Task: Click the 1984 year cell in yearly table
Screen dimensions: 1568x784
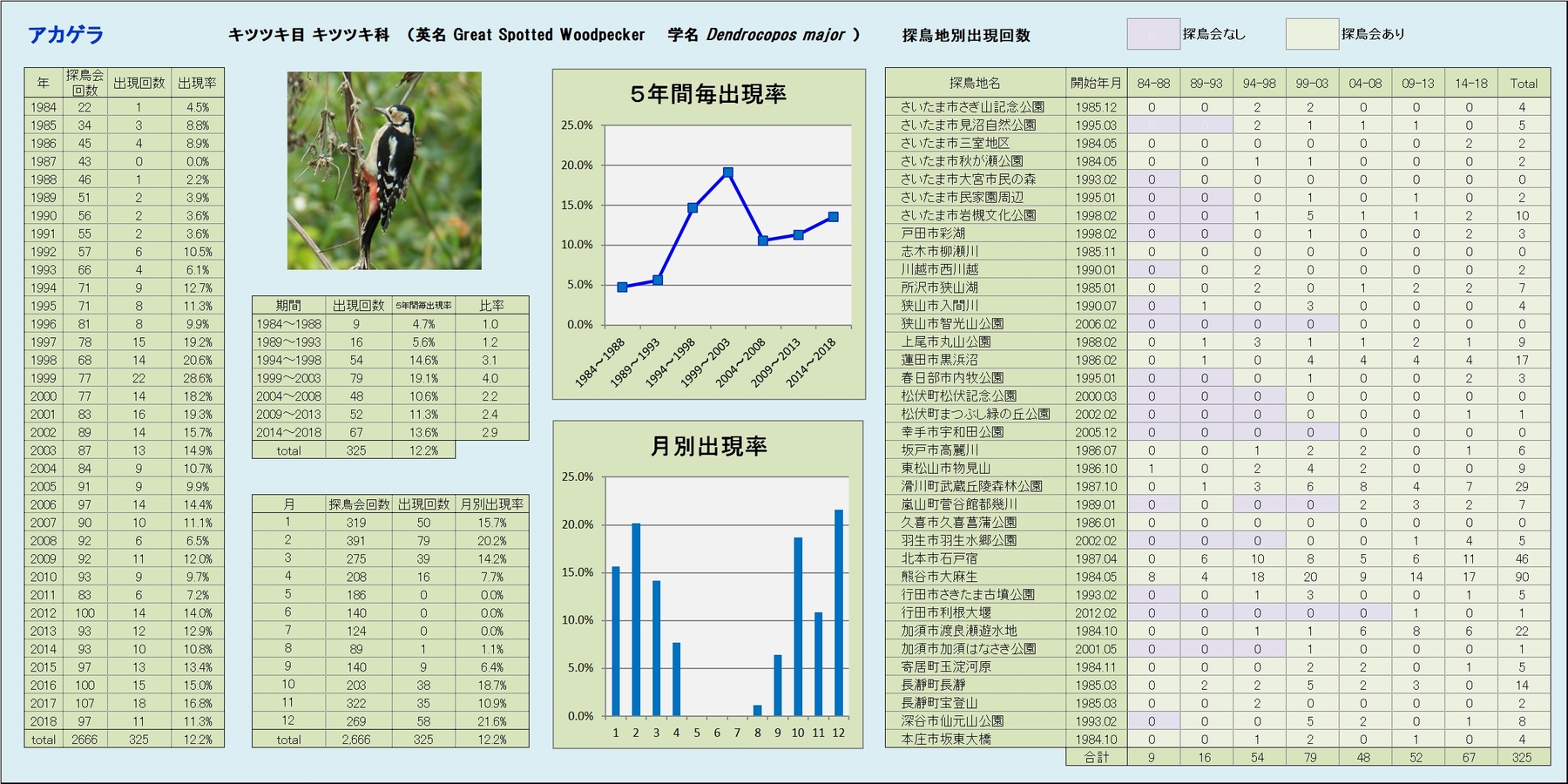Action: 44,107
